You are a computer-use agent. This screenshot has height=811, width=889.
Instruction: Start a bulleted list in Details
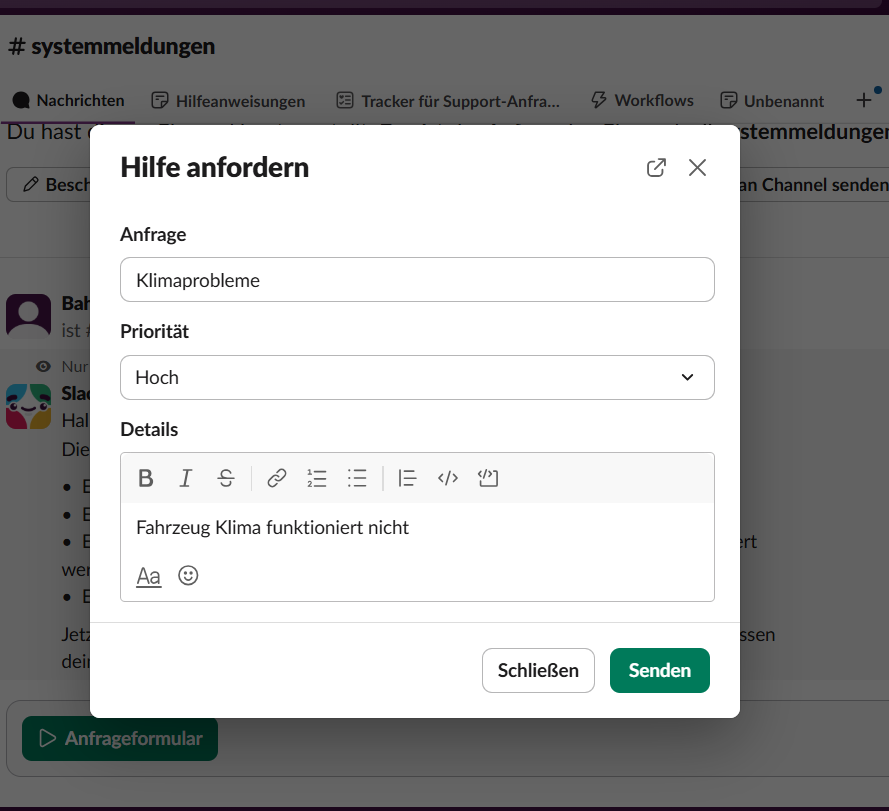[x=357, y=478]
